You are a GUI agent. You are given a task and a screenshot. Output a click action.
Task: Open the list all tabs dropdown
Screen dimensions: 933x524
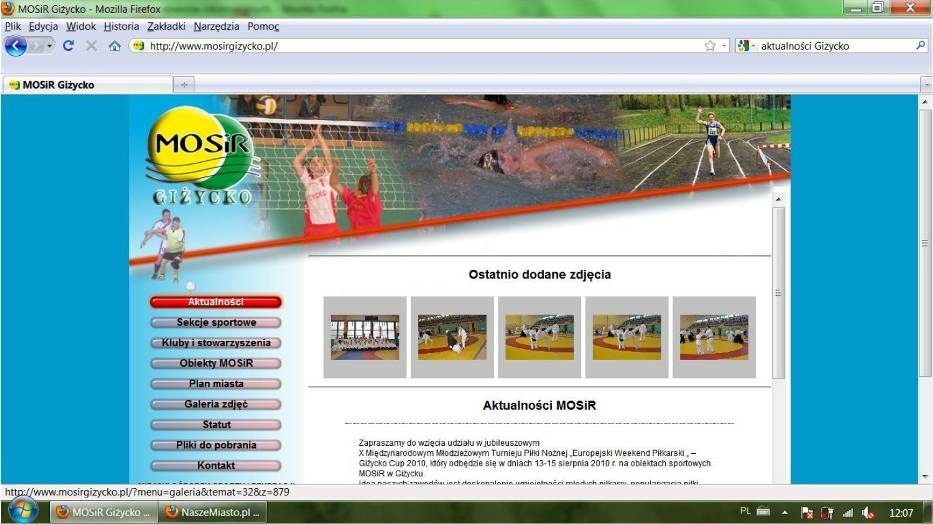pyautogui.click(x=926, y=85)
